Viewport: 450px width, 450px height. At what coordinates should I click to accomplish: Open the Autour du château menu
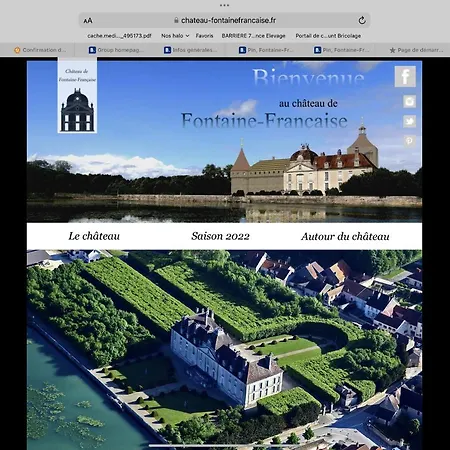pos(345,236)
